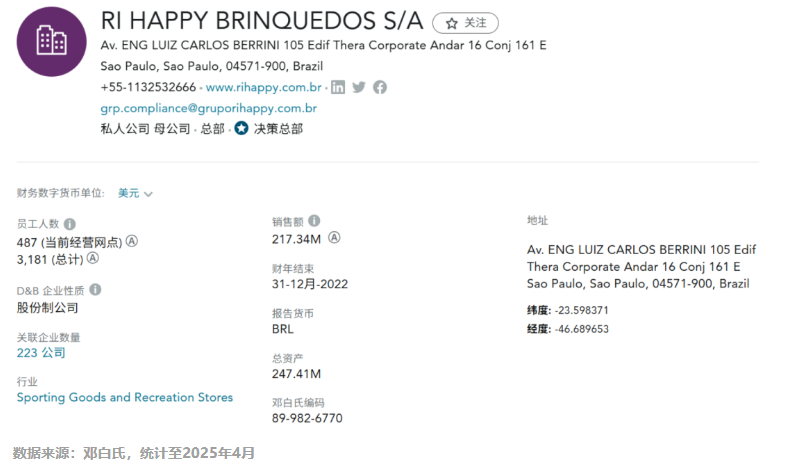This screenshot has width=786, height=473.
Task: Click circled A icon after 3,181 (总计)
Action: pyautogui.click(x=93, y=258)
